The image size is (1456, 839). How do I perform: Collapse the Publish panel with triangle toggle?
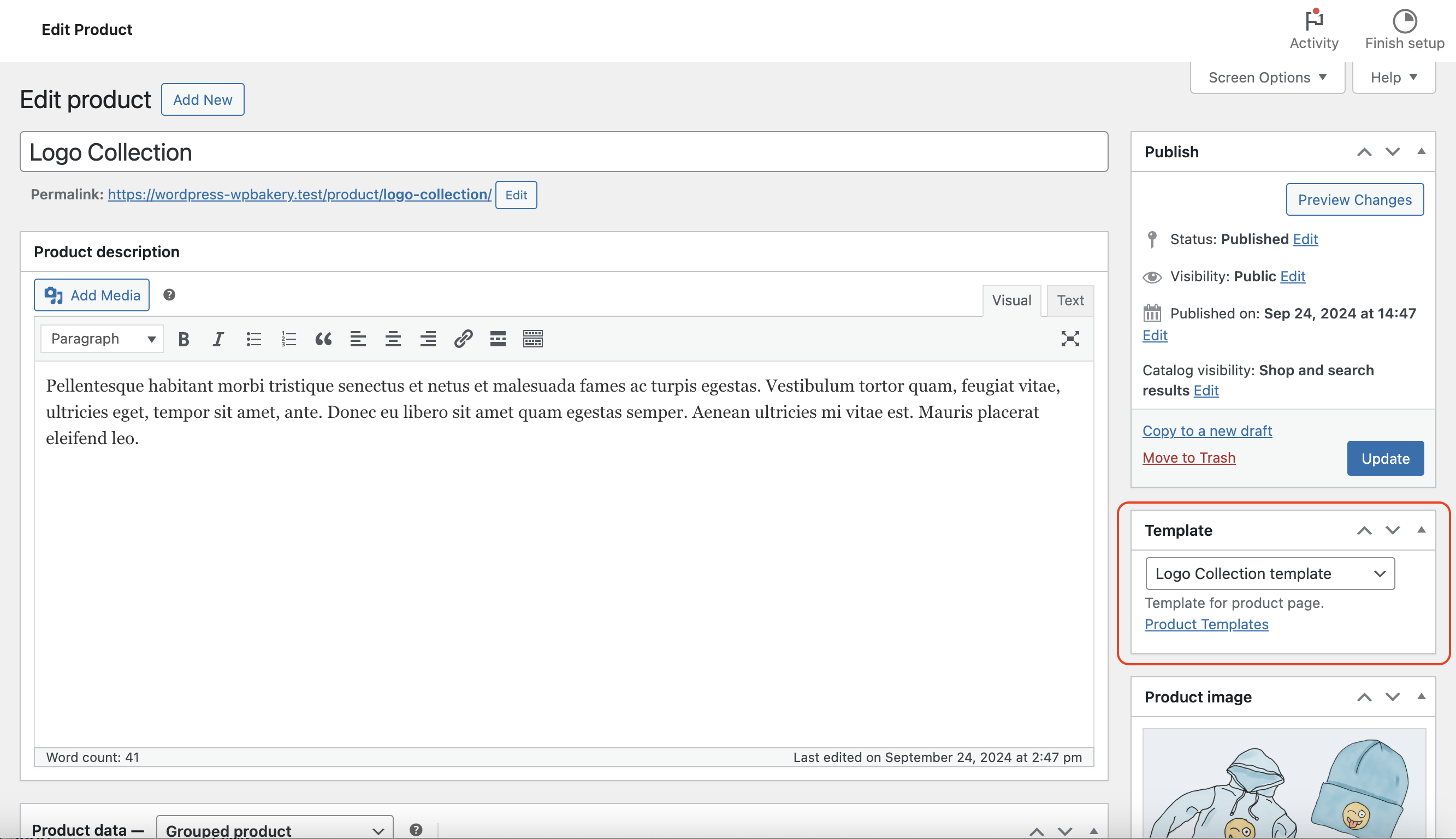1421,151
